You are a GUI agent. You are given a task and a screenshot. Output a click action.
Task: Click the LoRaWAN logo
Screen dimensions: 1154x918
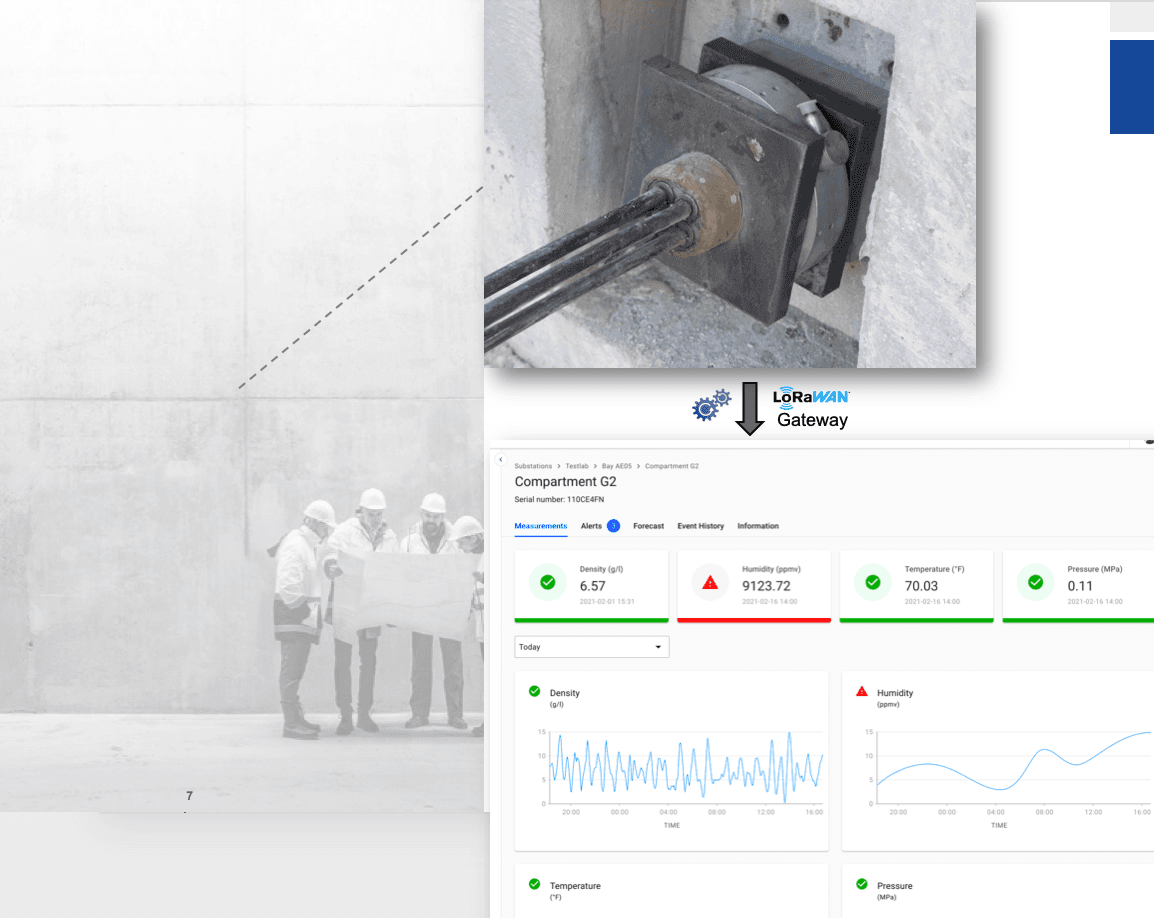tap(811, 396)
